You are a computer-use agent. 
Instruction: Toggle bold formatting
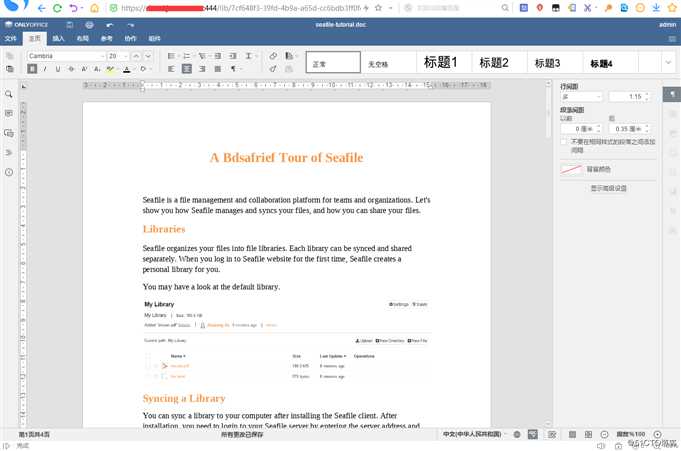point(32,69)
